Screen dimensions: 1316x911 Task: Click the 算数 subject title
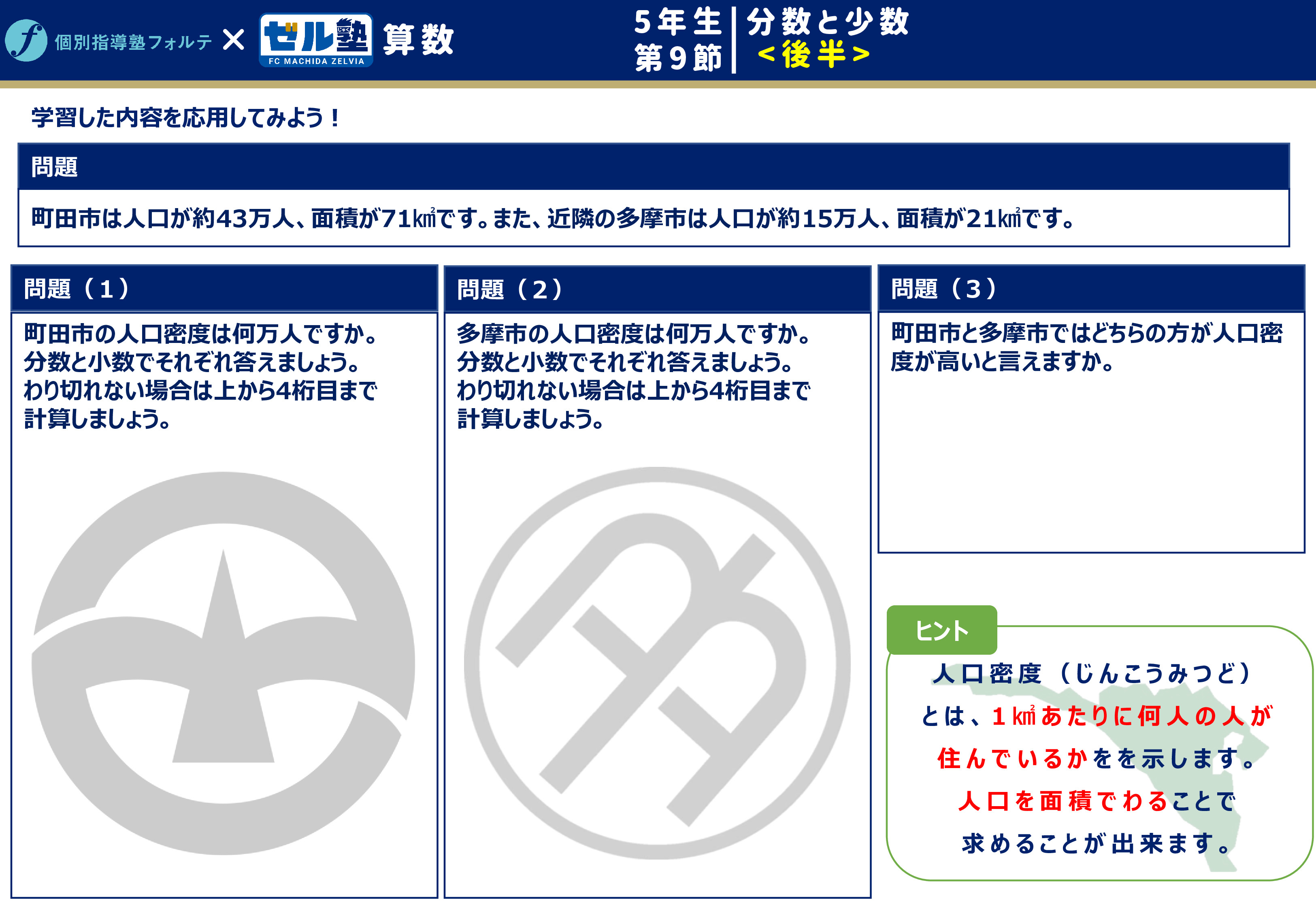click(x=418, y=40)
